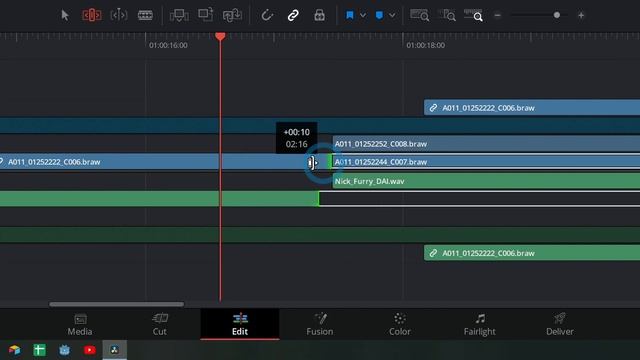Choose the Dynamic Trim Mode tool
Image resolution: width=640 pixels, height=360 pixels.
[x=119, y=16]
